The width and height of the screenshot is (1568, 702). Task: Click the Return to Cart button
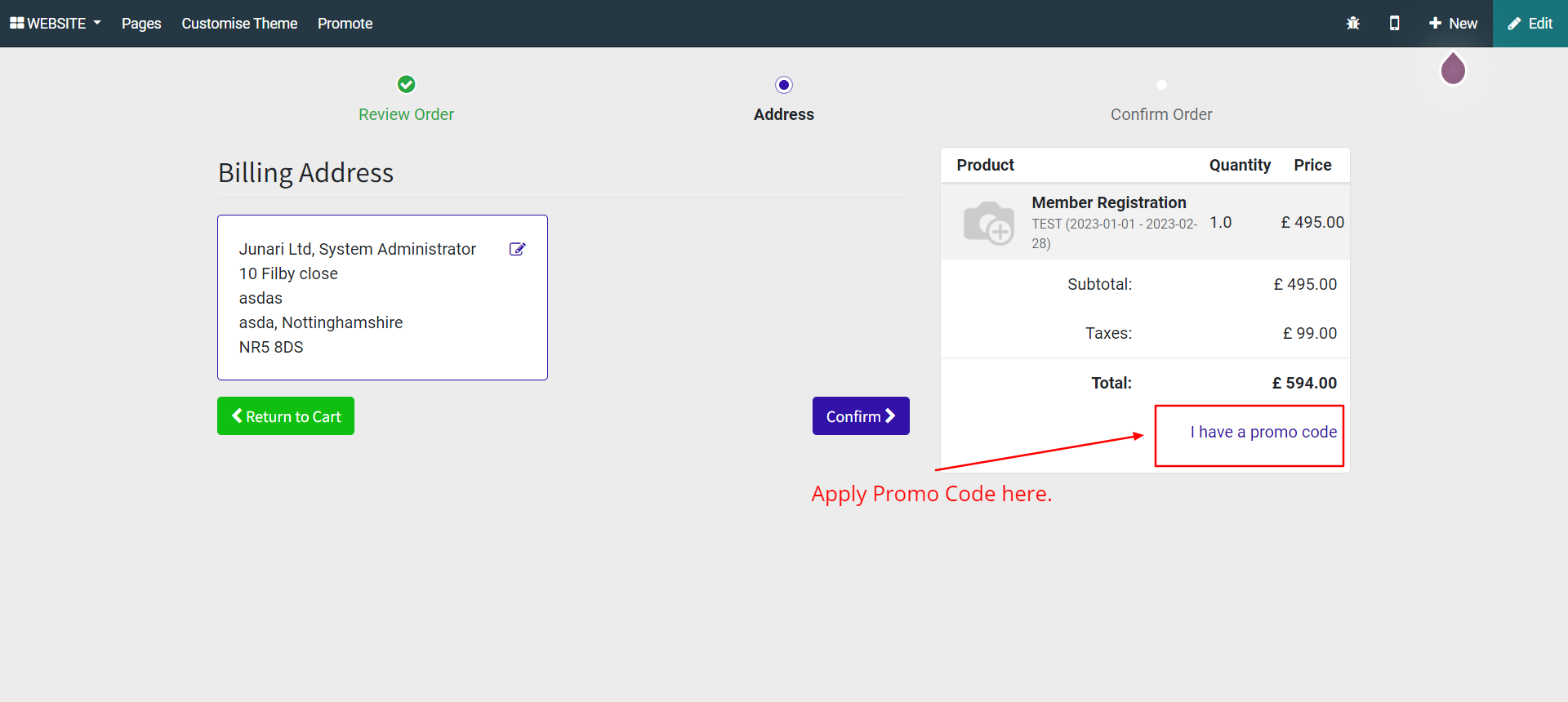pyautogui.click(x=286, y=416)
